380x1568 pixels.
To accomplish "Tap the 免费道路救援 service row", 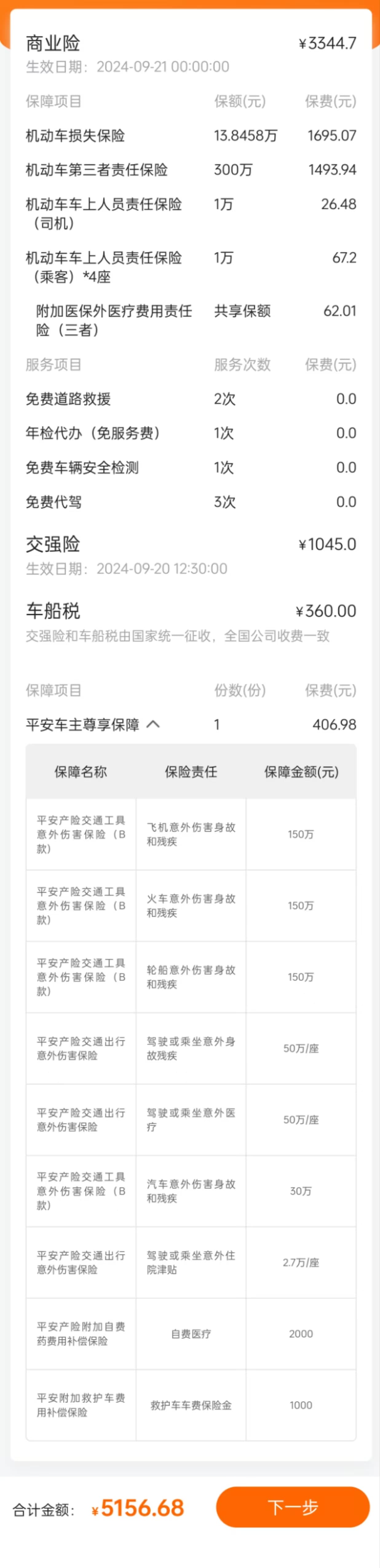I will tap(191, 399).
